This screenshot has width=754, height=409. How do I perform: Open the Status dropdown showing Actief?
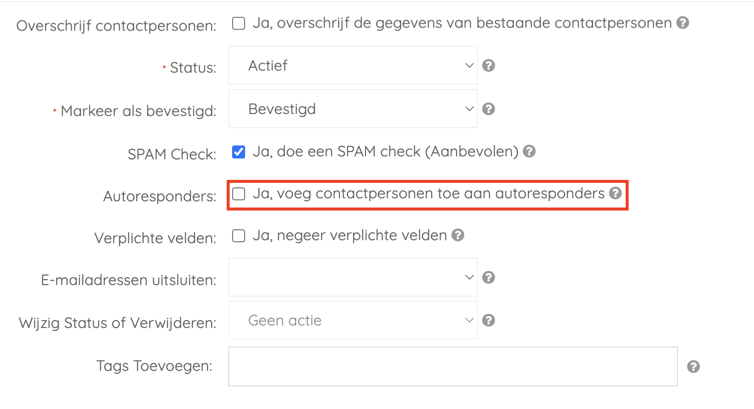(353, 65)
